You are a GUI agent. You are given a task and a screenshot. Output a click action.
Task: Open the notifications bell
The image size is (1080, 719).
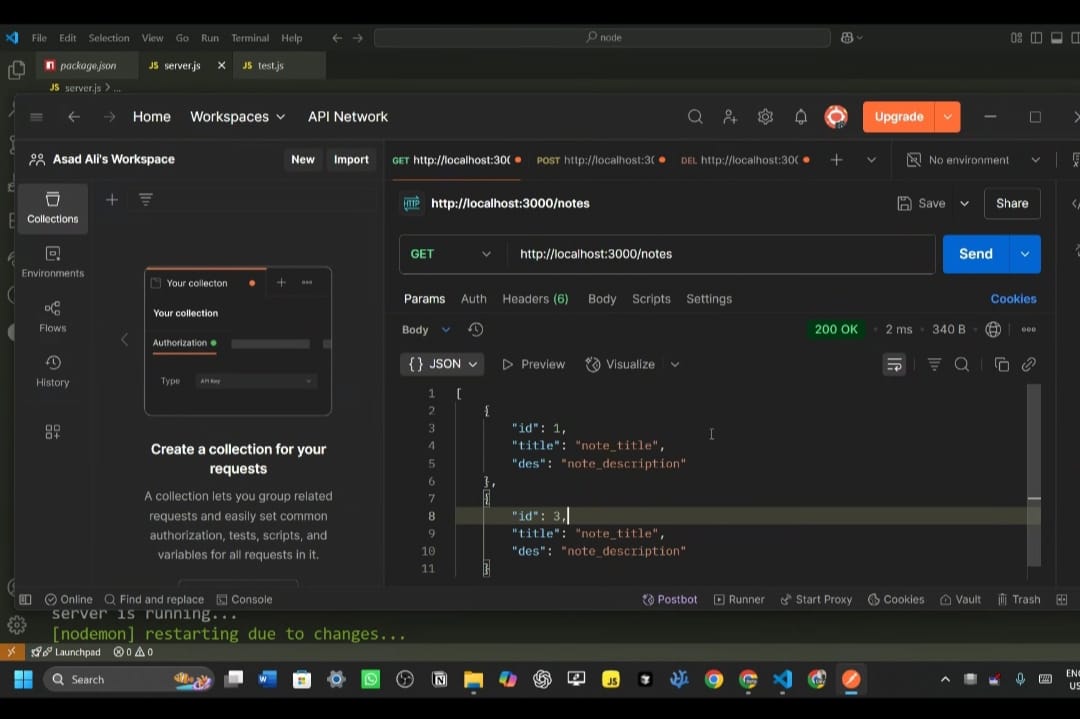pyautogui.click(x=800, y=116)
